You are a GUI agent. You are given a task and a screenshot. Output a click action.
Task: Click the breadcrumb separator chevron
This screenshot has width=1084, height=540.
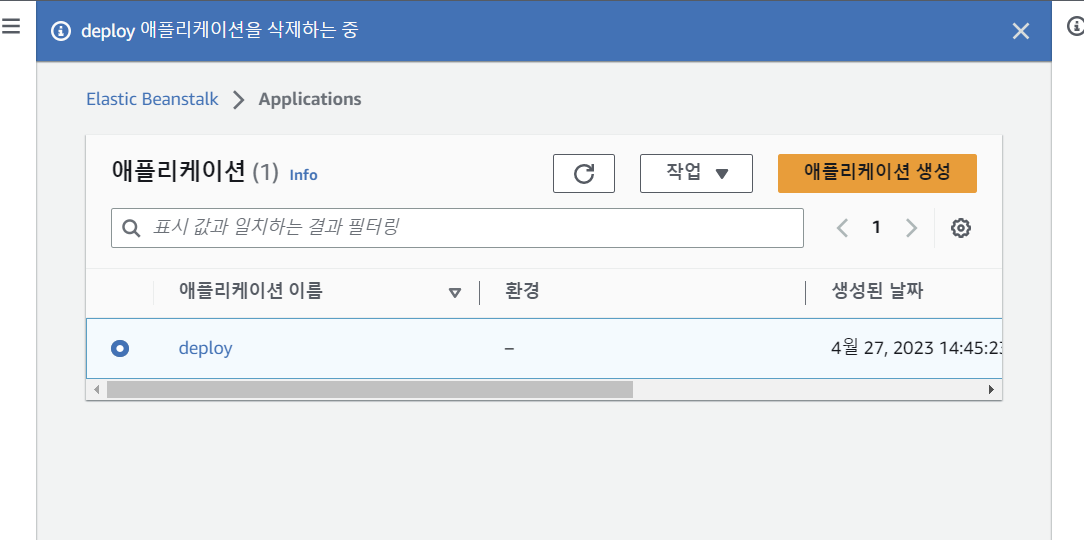coord(239,100)
